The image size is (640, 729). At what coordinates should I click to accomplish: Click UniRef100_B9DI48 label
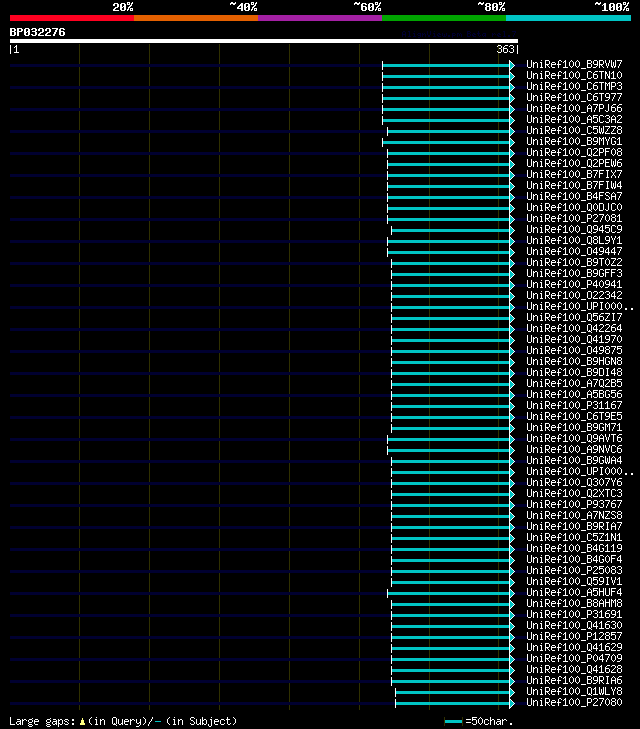pos(574,372)
